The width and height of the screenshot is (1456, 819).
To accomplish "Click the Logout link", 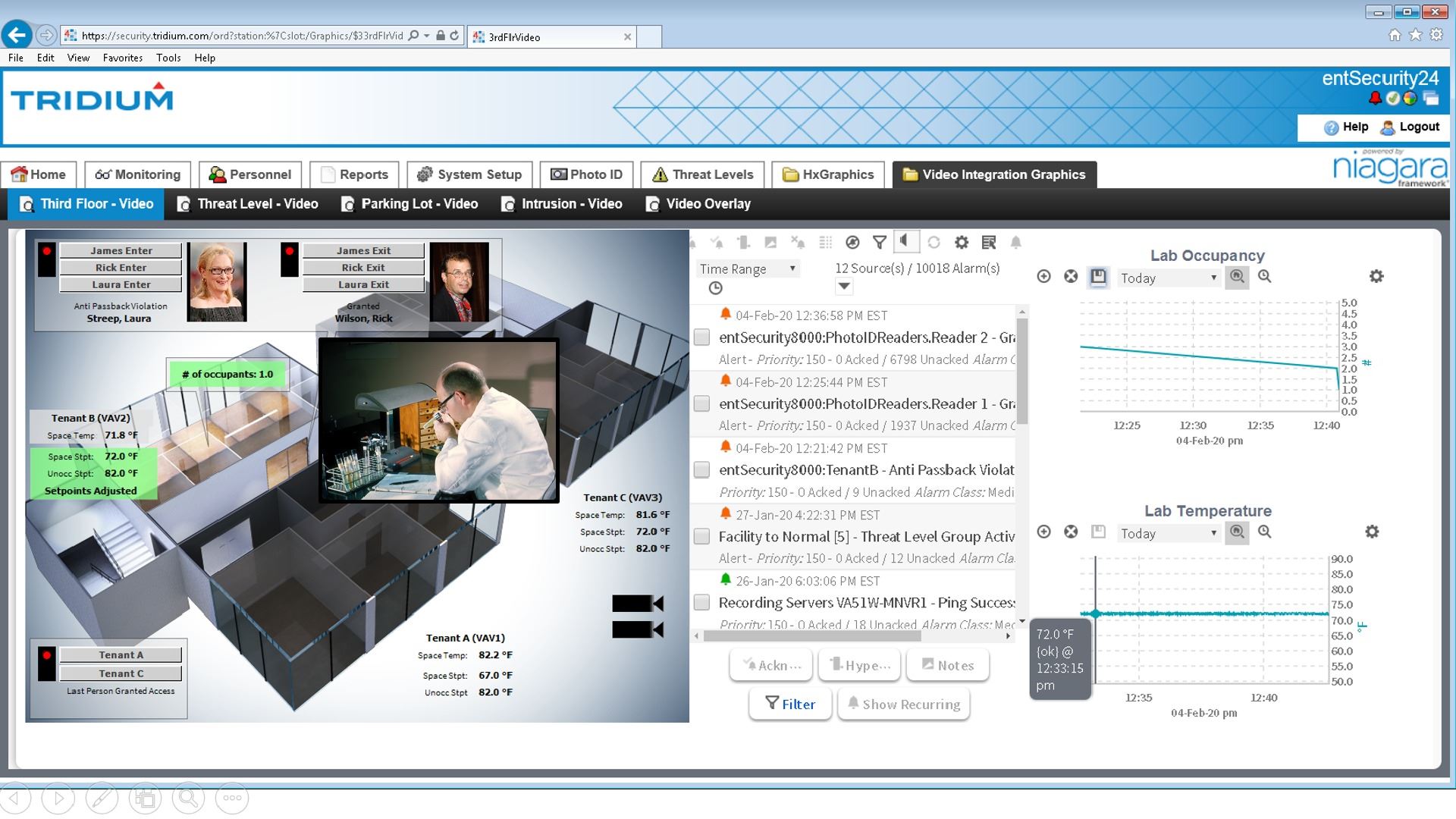I will click(1410, 127).
